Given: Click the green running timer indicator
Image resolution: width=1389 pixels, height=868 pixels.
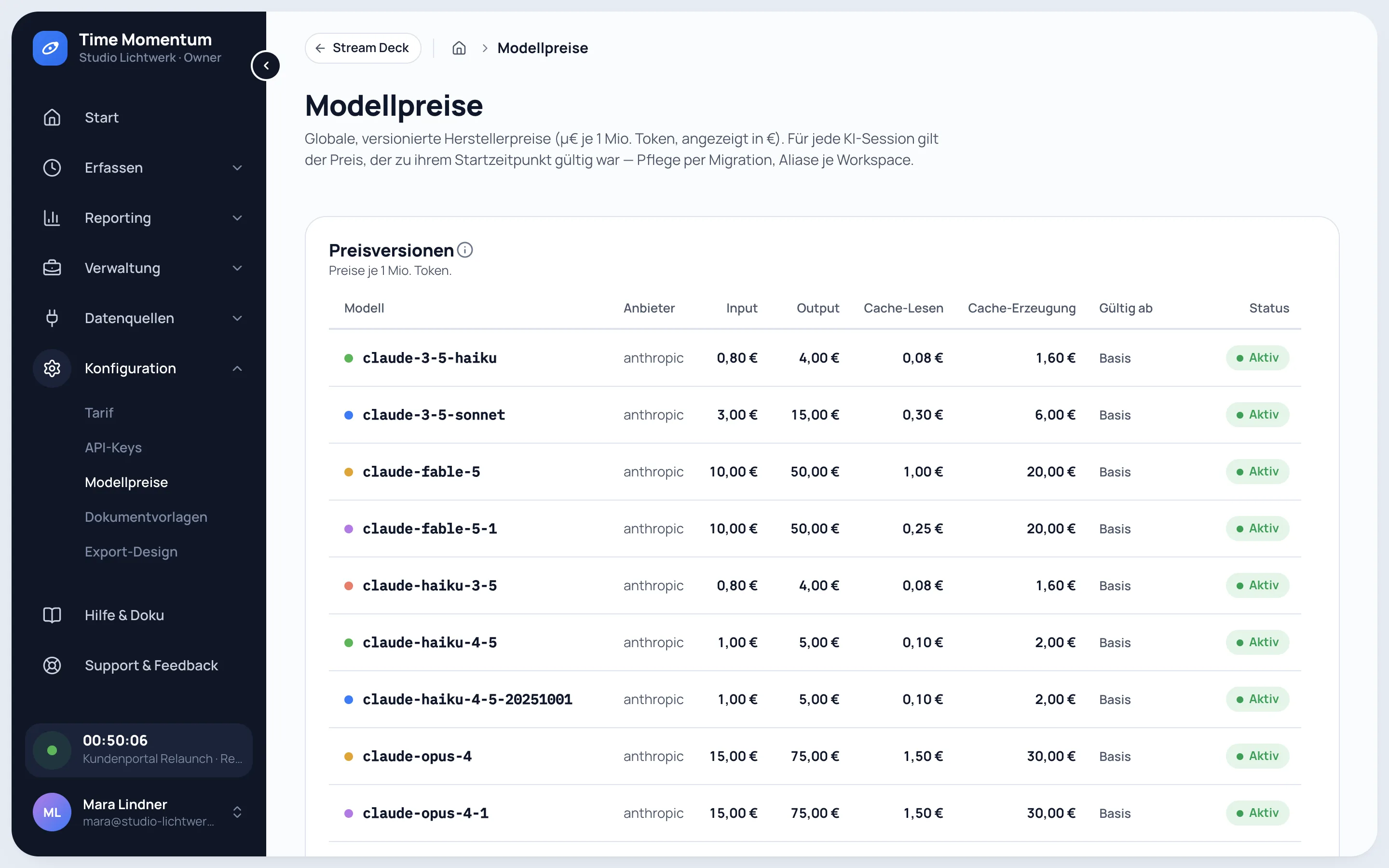Looking at the screenshot, I should pyautogui.click(x=52, y=750).
